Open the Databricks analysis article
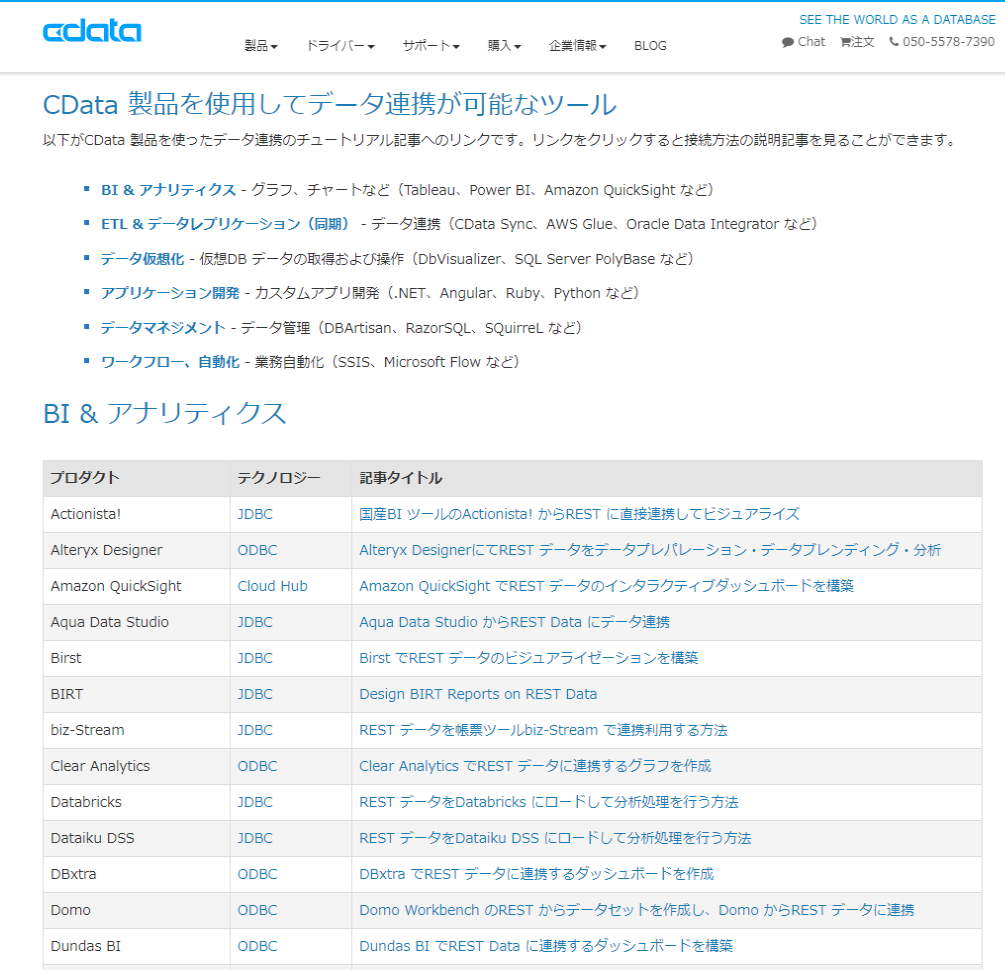The width and height of the screenshot is (1005, 970). [x=549, y=802]
